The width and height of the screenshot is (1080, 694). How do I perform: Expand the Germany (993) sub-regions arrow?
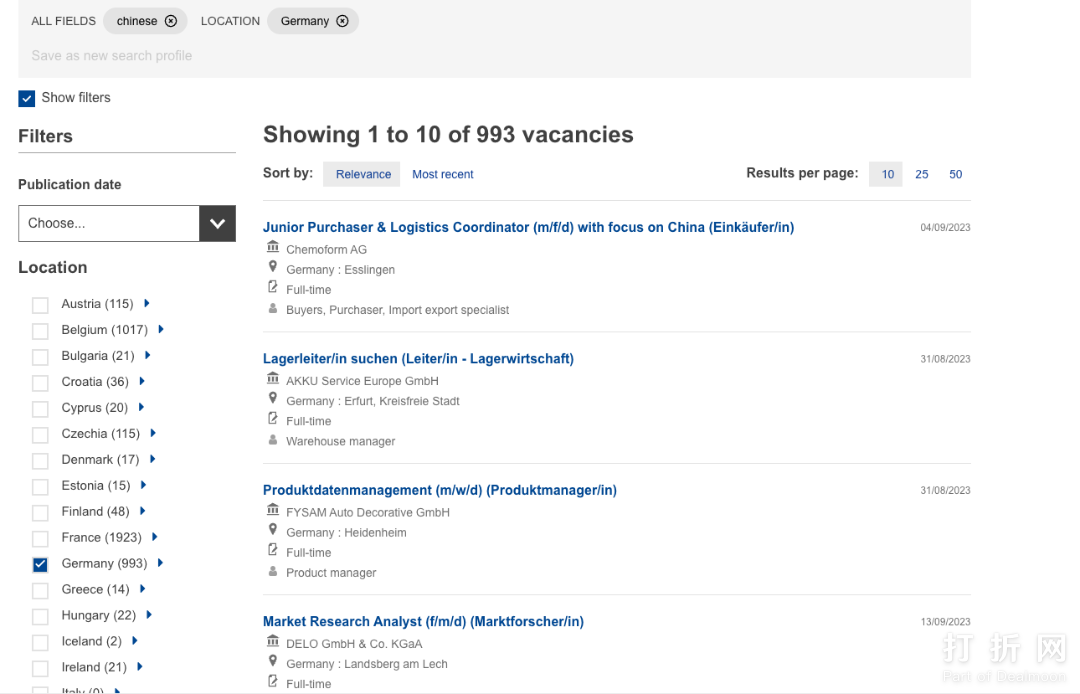point(160,563)
